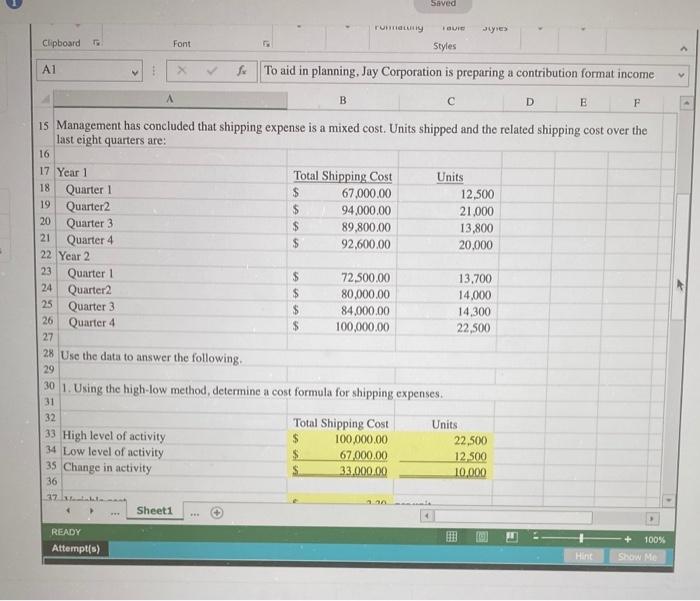
Task: Click cell with 89,800.00 shipping cost
Action: click(x=342, y=227)
